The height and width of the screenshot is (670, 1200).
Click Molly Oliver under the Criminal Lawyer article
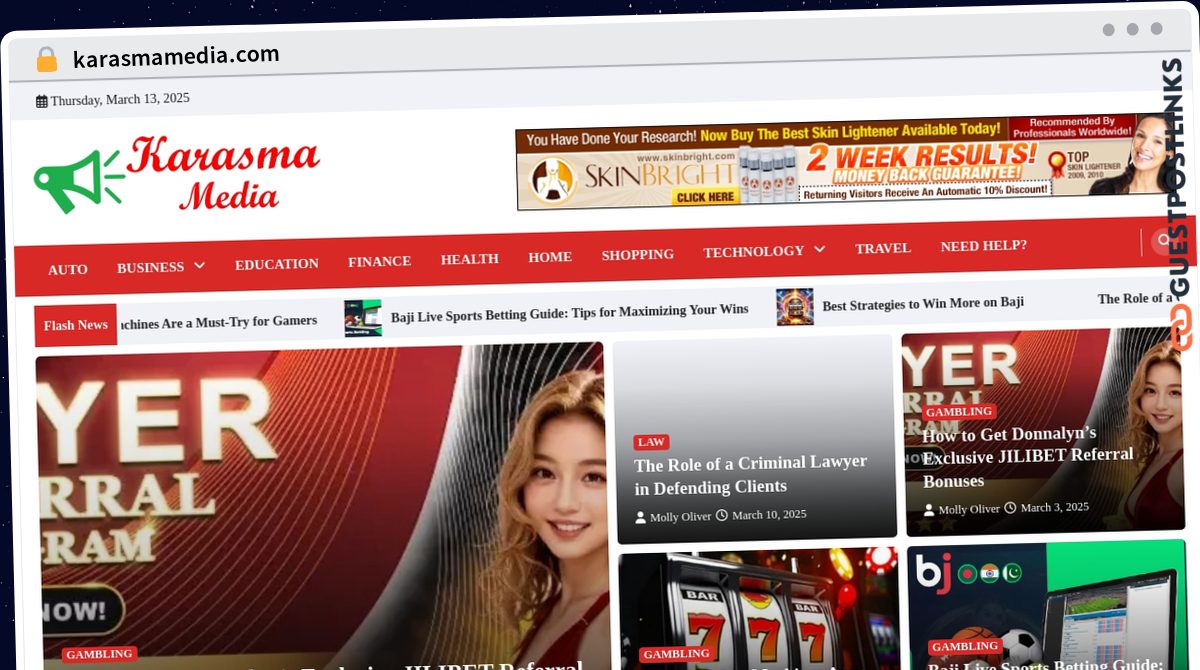pos(680,517)
